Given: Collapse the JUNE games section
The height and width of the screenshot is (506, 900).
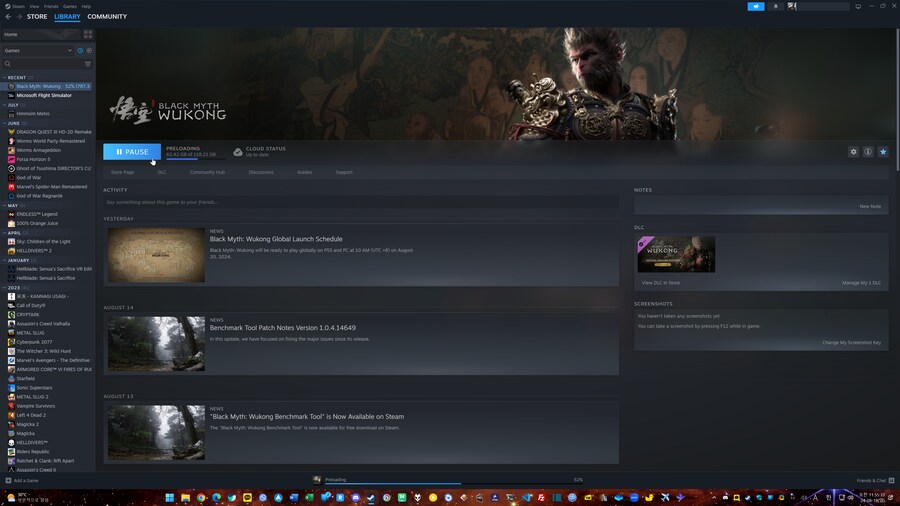Looking at the screenshot, I should 5,123.
